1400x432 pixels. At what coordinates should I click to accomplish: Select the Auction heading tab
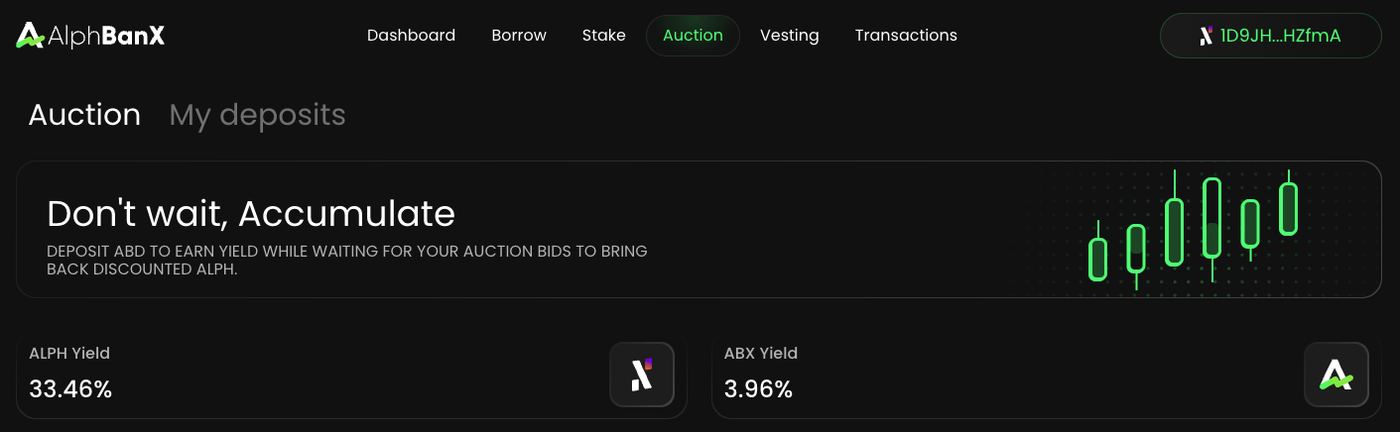[x=84, y=115]
